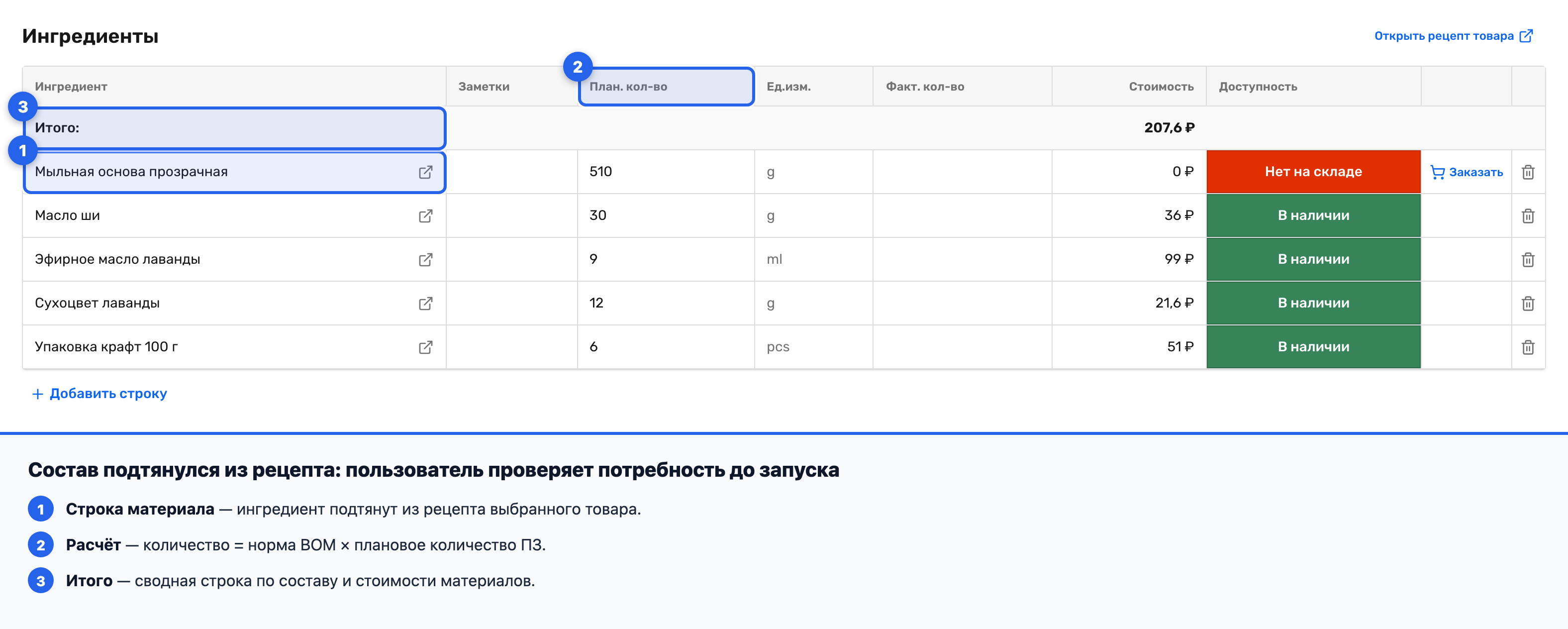Select the Упаковка крафт 100 г name

106,347
